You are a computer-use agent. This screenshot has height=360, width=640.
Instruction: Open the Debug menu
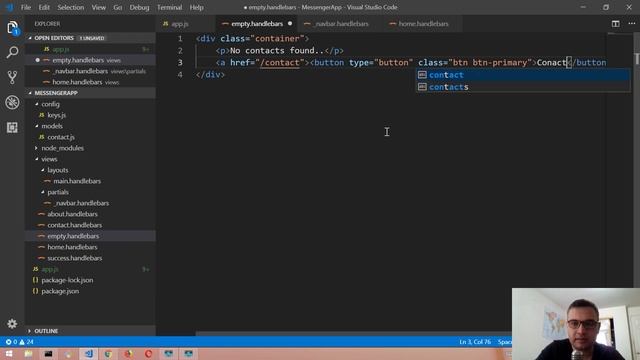click(x=139, y=7)
